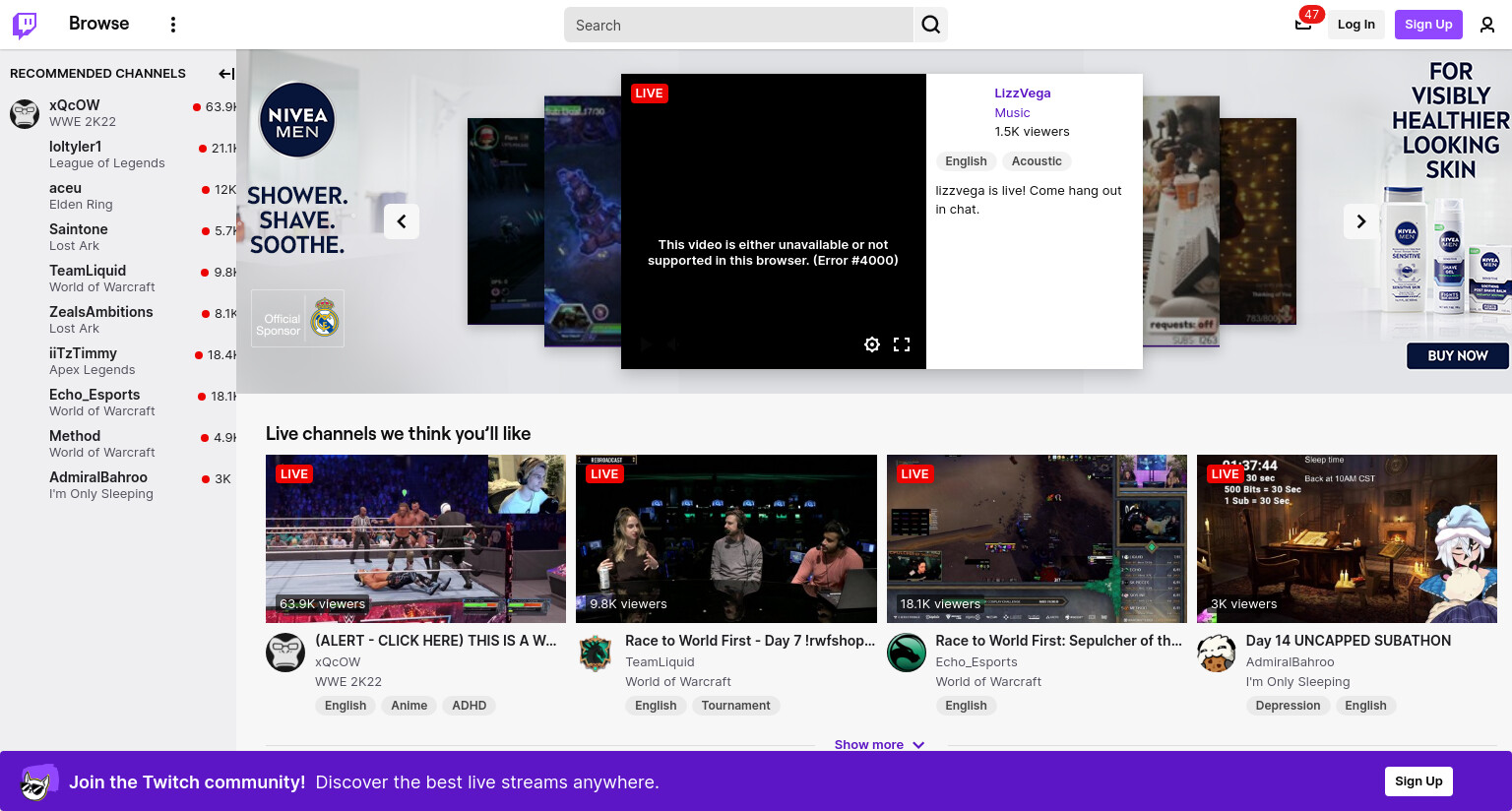Open AdmiralBahroo subathon stream thumbnail
The width and height of the screenshot is (1512, 811).
pyautogui.click(x=1347, y=538)
